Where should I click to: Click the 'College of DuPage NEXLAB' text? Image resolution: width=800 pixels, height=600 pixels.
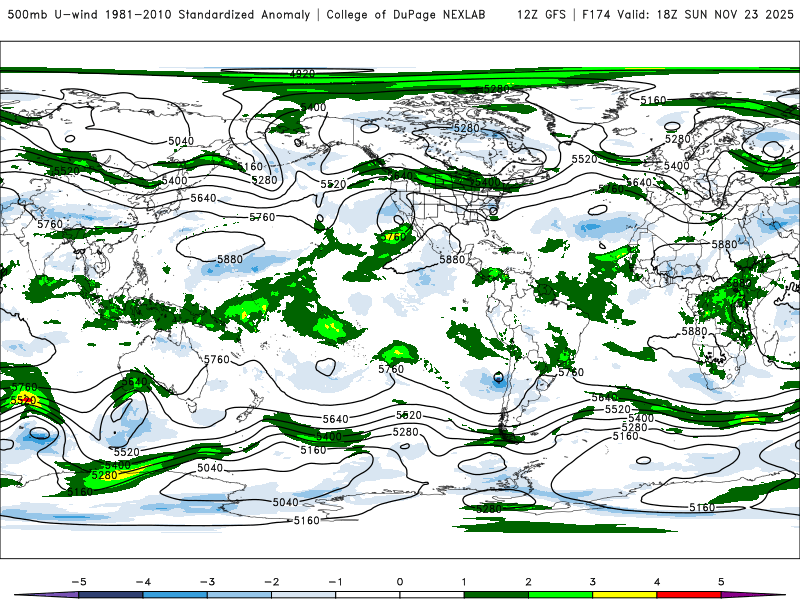(x=406, y=14)
